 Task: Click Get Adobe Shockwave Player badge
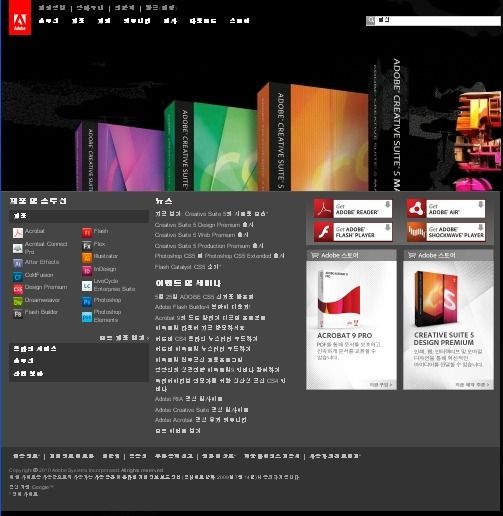pyautogui.click(x=446, y=232)
